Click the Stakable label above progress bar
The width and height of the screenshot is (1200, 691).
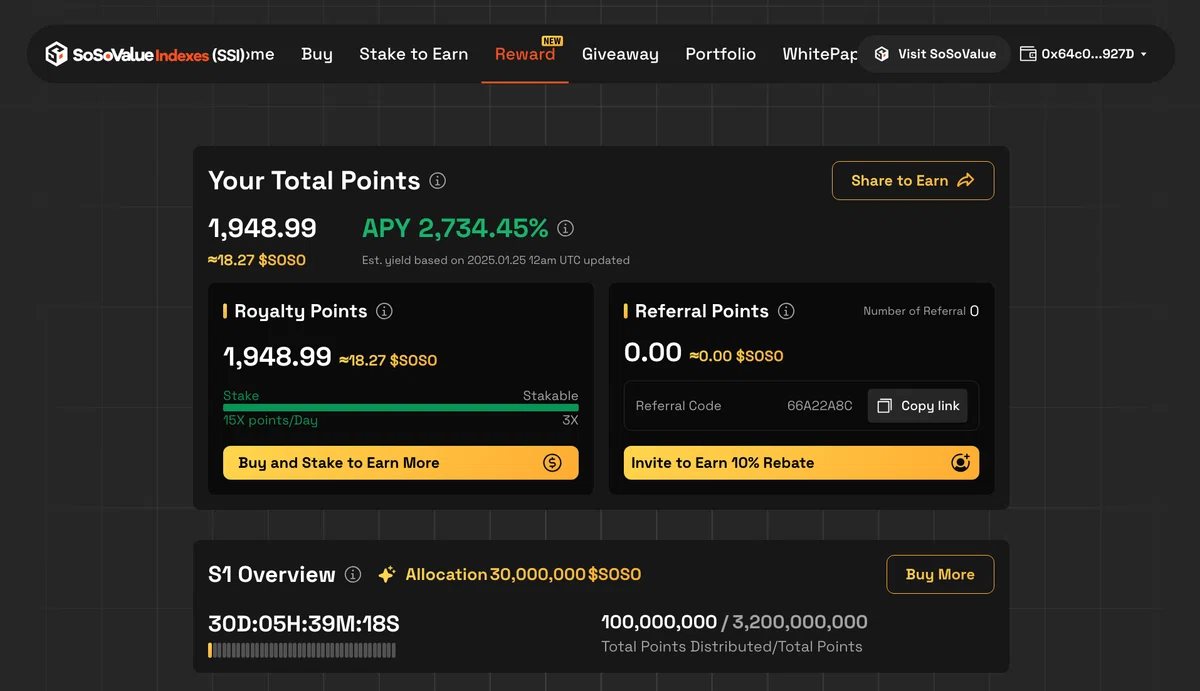[550, 396]
